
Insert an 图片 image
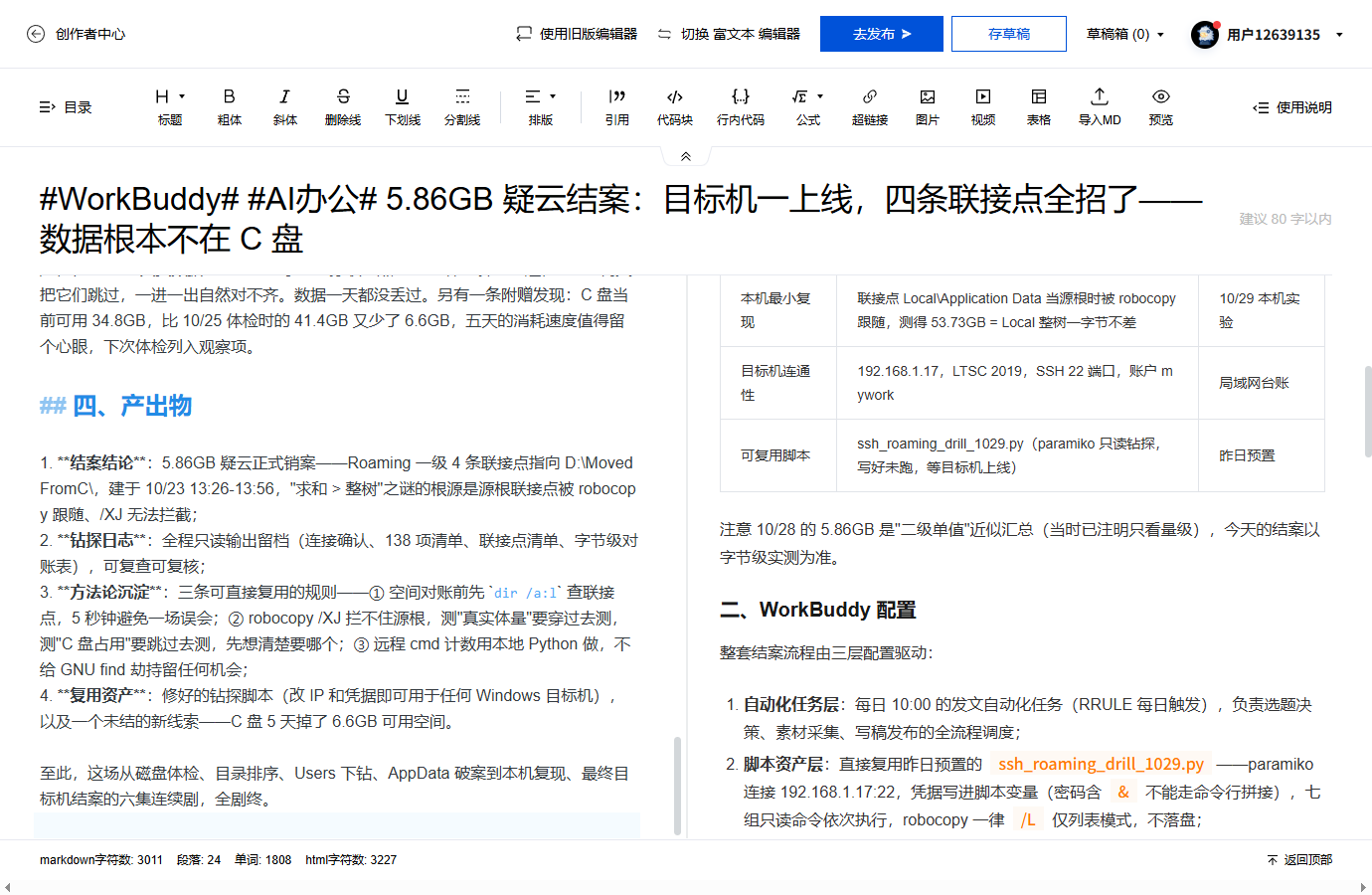928,107
